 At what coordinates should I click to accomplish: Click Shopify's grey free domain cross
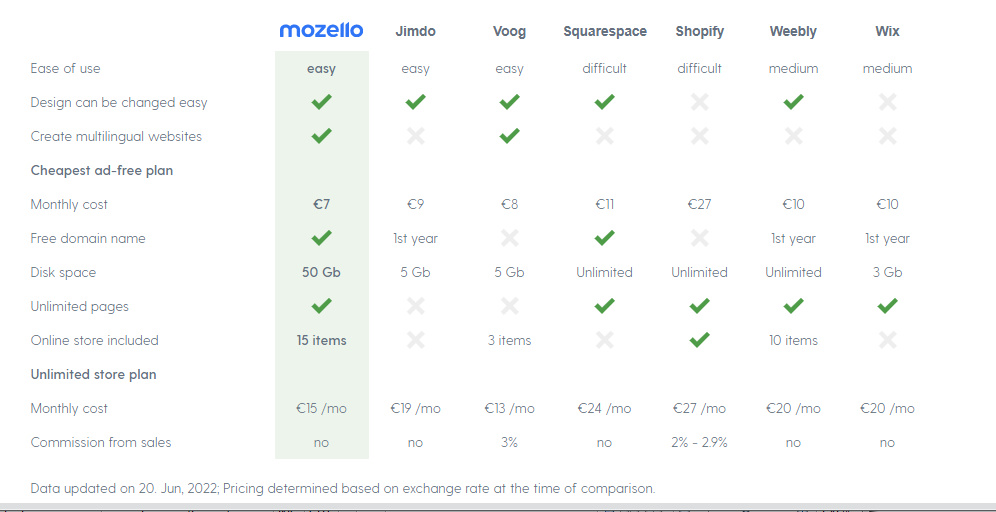[699, 238]
